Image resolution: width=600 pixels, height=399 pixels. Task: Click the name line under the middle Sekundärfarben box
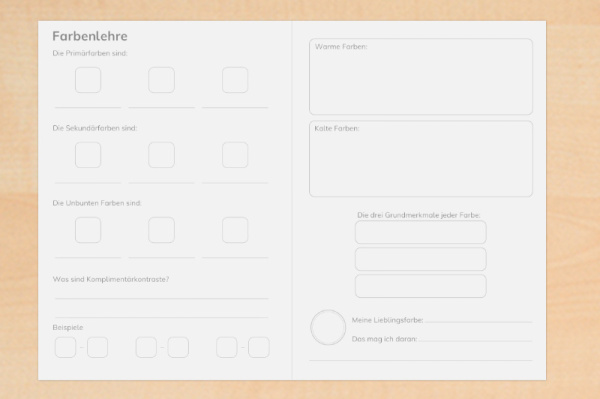click(x=161, y=183)
